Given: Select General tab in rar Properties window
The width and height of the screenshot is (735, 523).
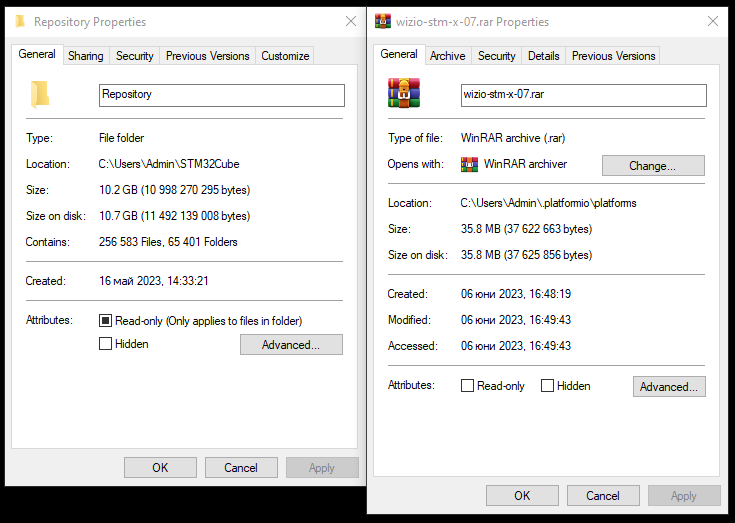Looking at the screenshot, I should click(399, 54).
